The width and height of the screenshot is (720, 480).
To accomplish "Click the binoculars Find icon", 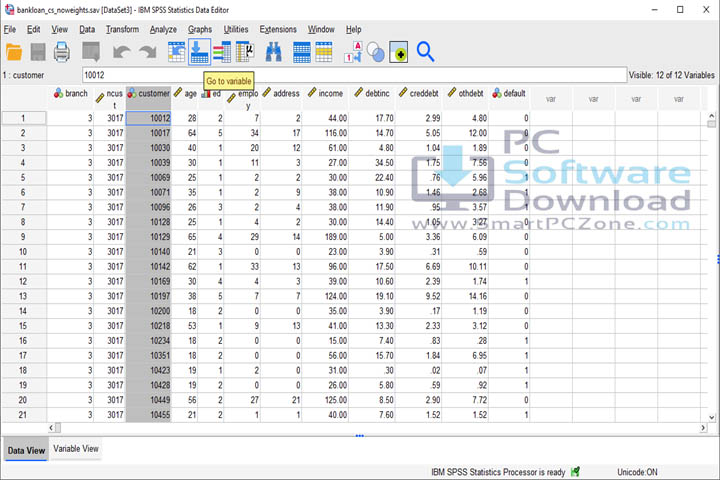I will (274, 52).
